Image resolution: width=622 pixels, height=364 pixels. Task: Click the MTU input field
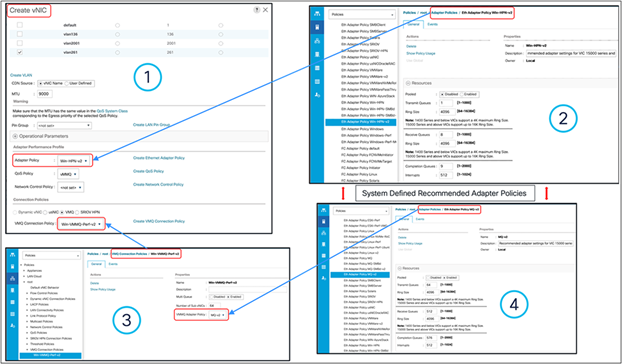point(45,94)
